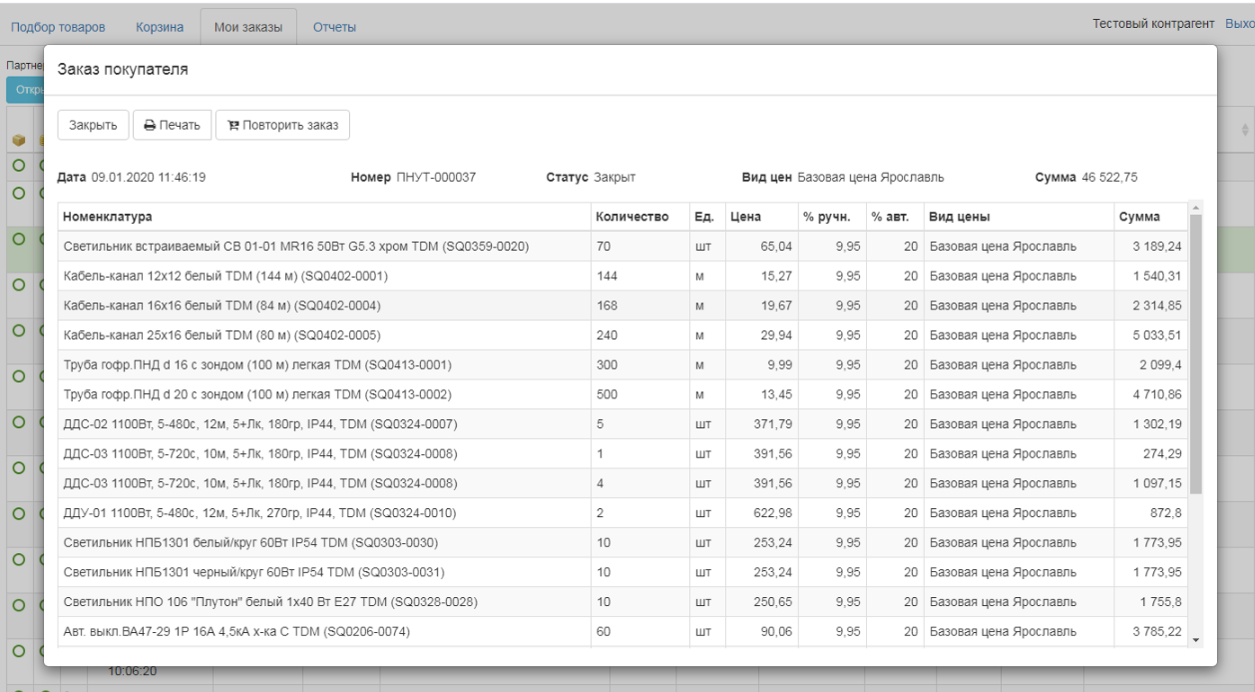
Task: Select the Мои заказы tab
Action: pyautogui.click(x=248, y=27)
